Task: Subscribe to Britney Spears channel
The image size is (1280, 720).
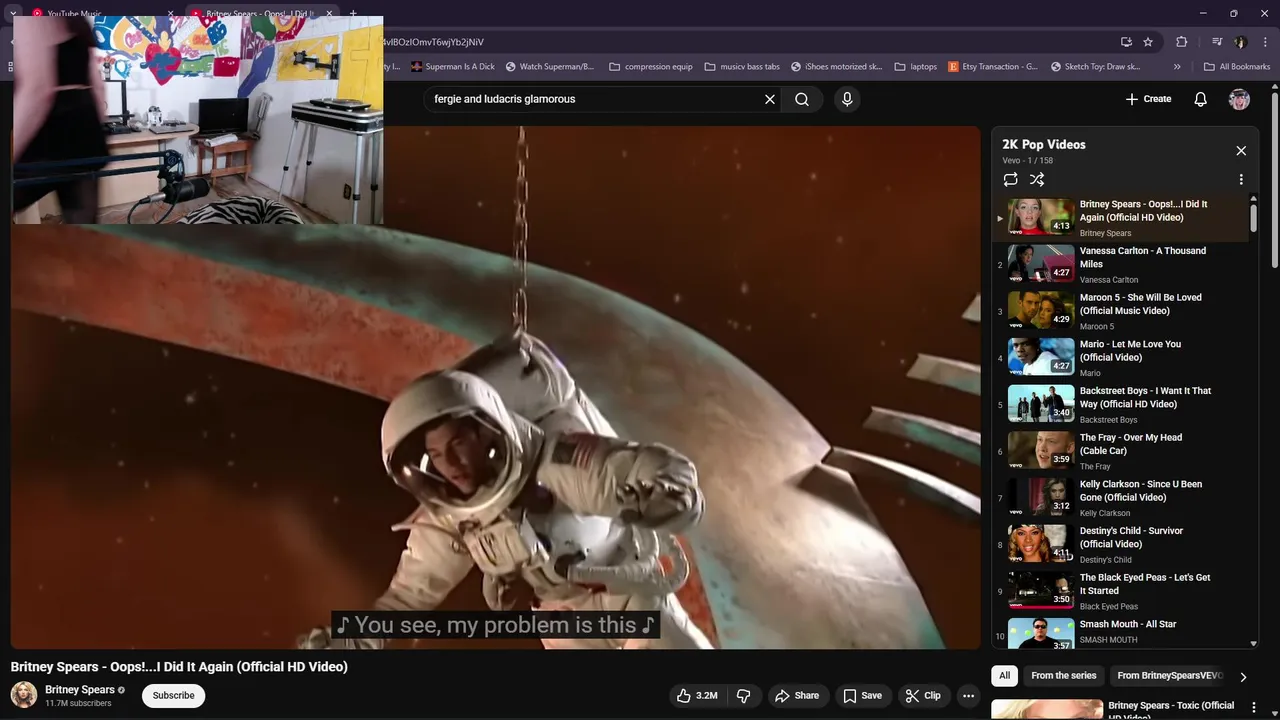Action: tap(173, 695)
